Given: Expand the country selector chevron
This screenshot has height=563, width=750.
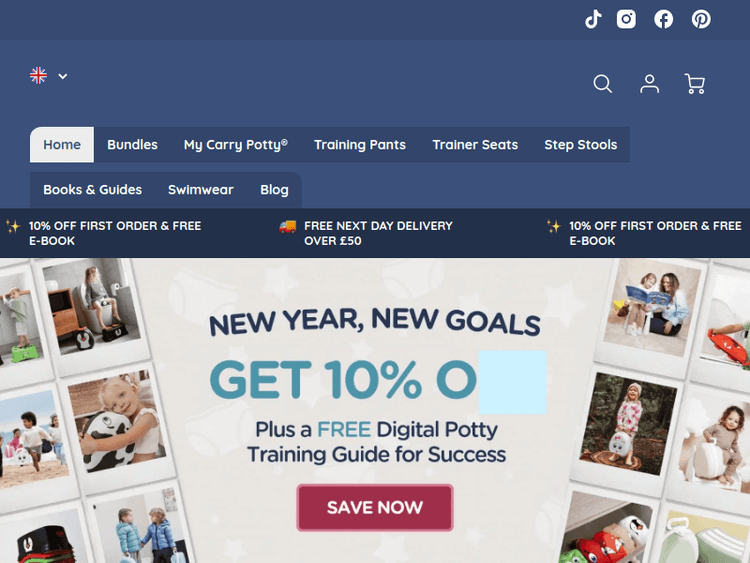Looking at the screenshot, I should point(63,76).
